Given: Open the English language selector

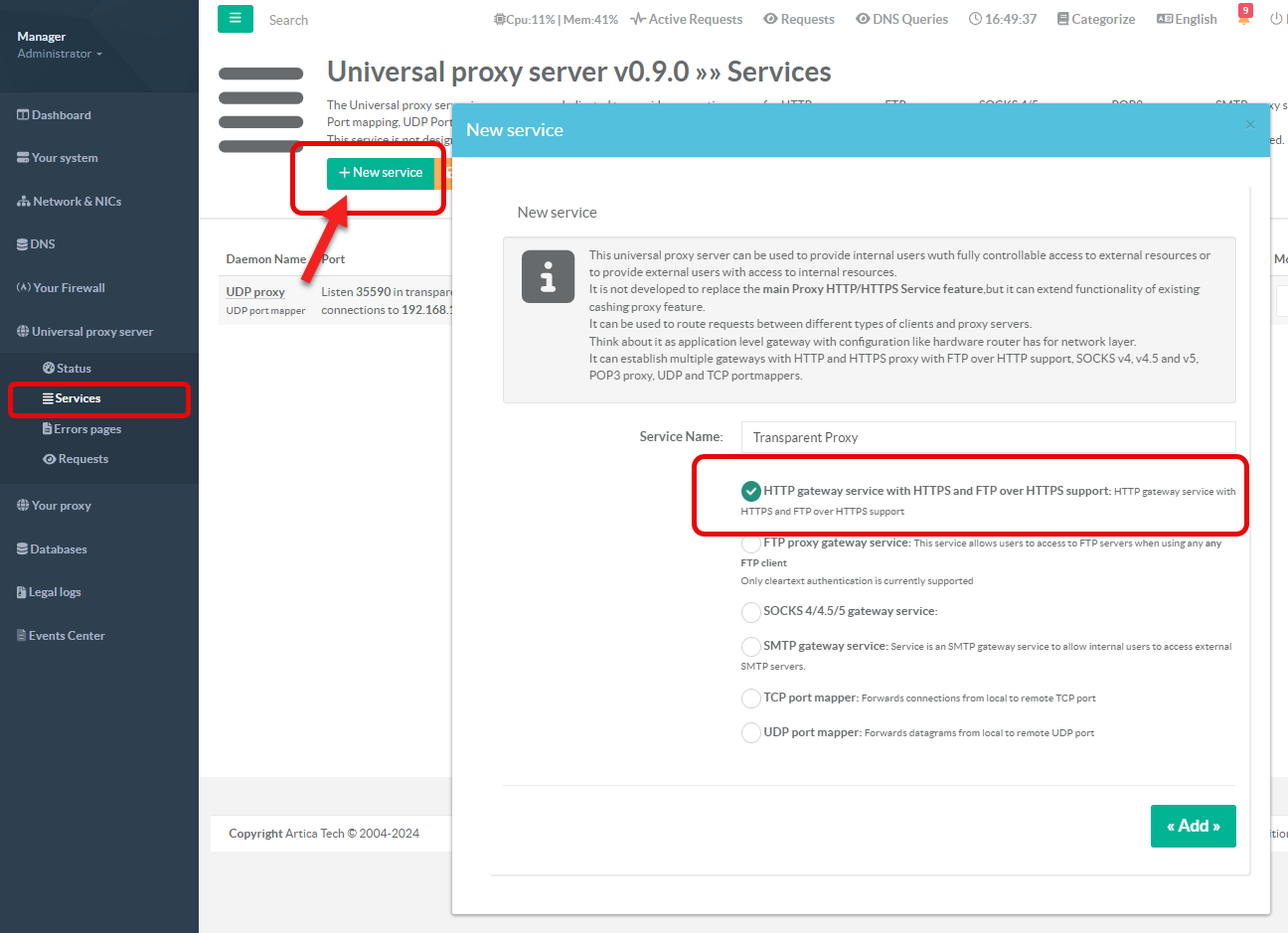Looking at the screenshot, I should (1187, 19).
